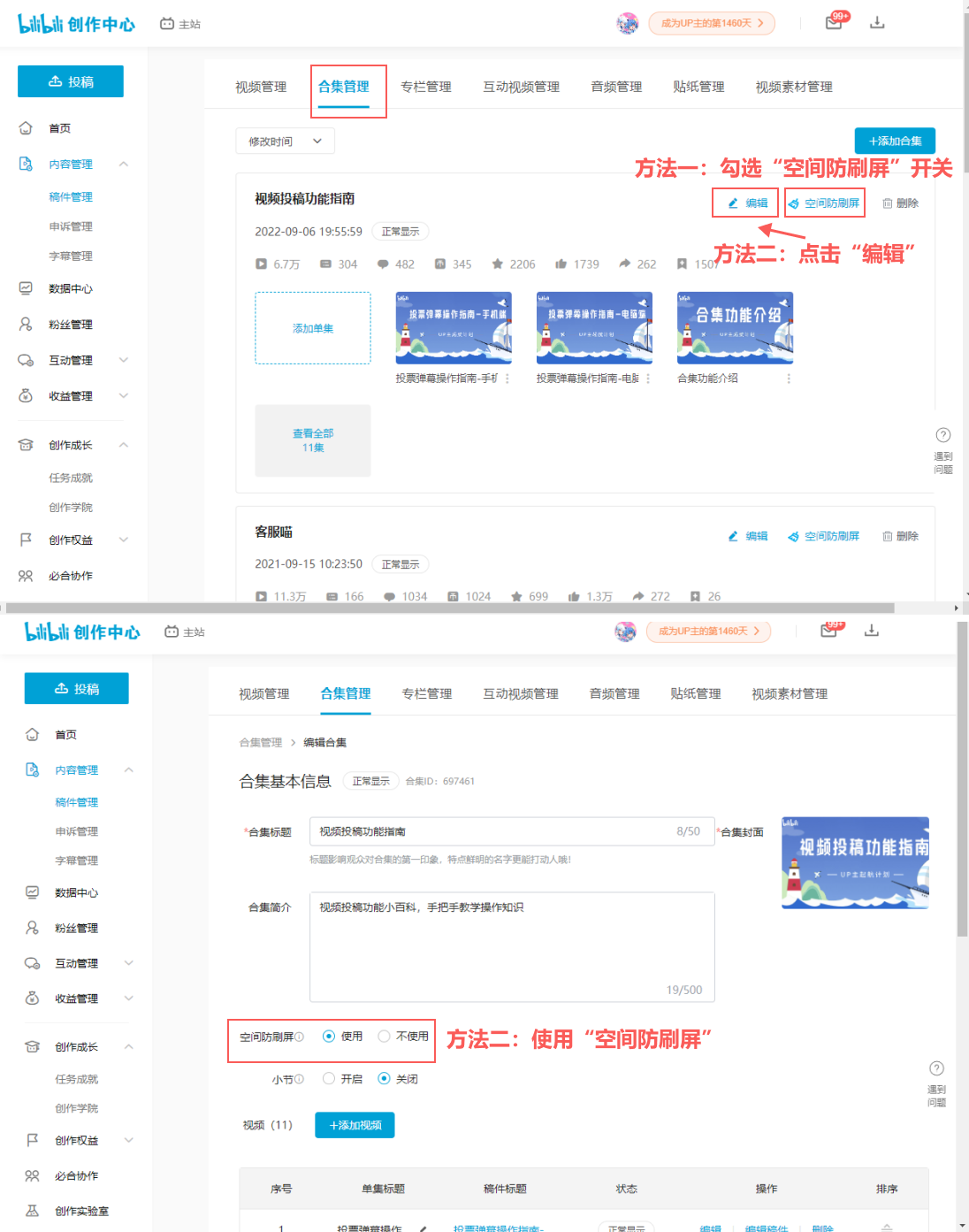Go to 主站 from the upper page header
Image resolution: width=969 pixels, height=1232 pixels.
click(180, 24)
